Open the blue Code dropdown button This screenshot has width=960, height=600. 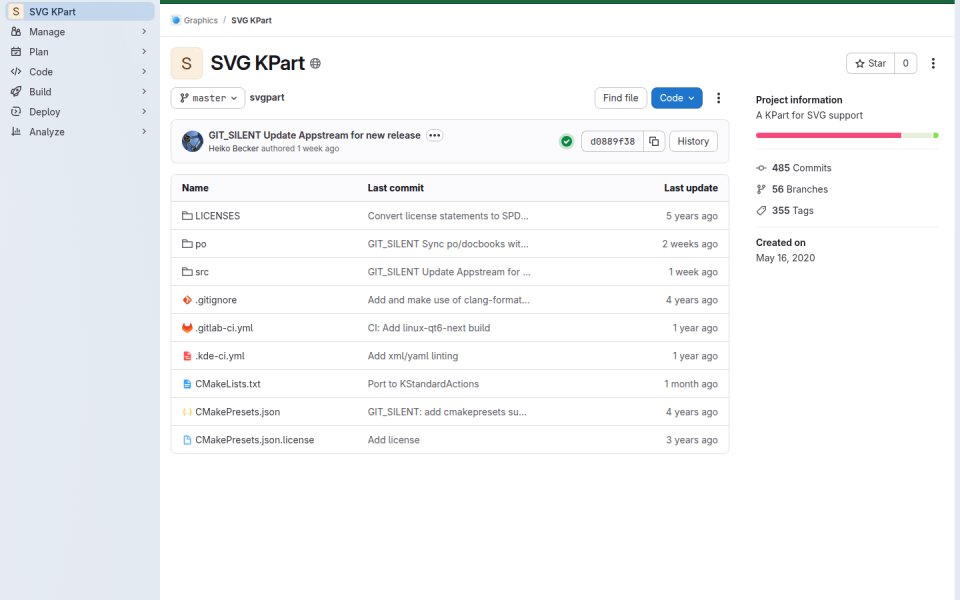(x=677, y=98)
